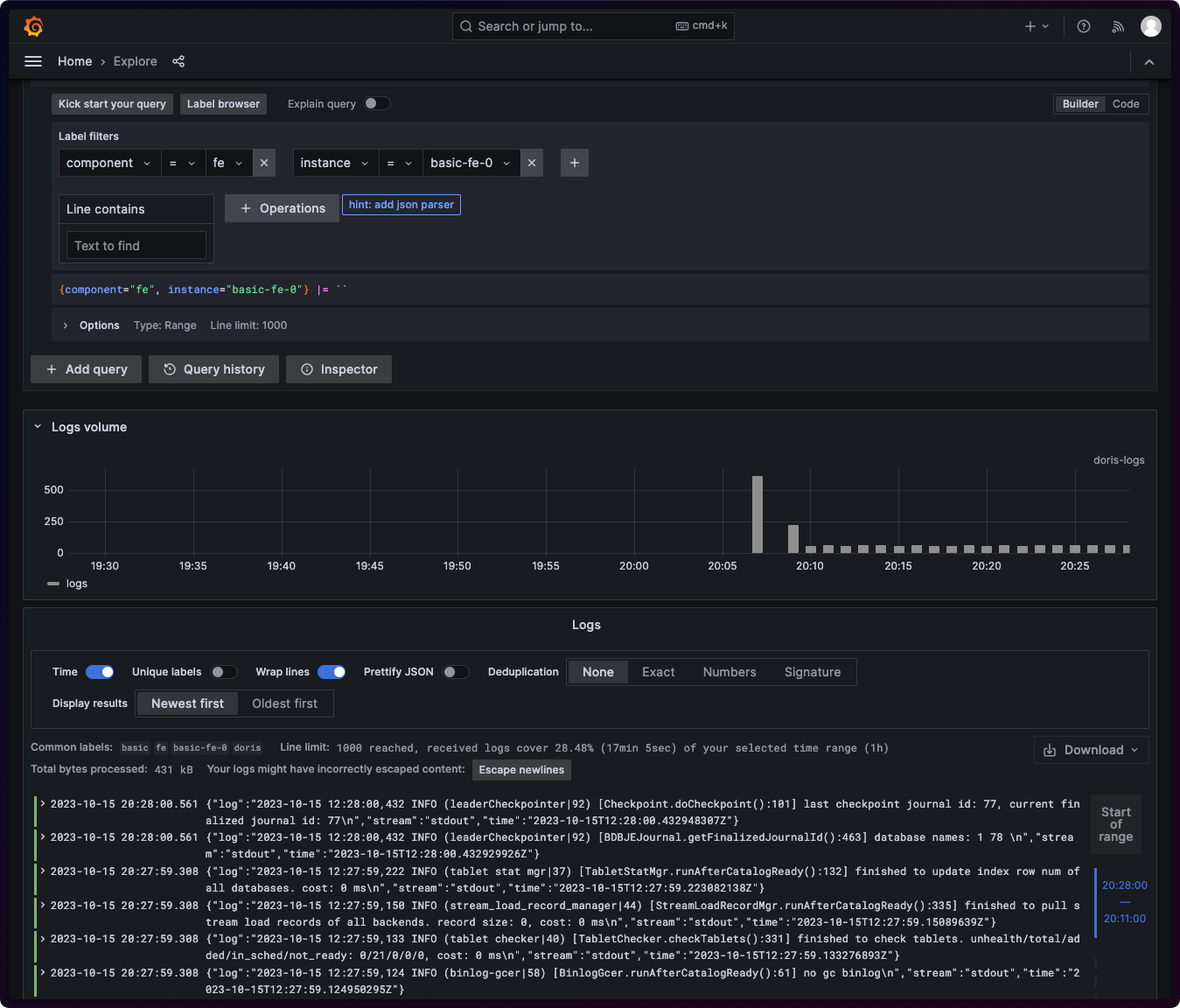Screen dimensions: 1180x1008
Task: Add a new label filter
Action: [575, 163]
